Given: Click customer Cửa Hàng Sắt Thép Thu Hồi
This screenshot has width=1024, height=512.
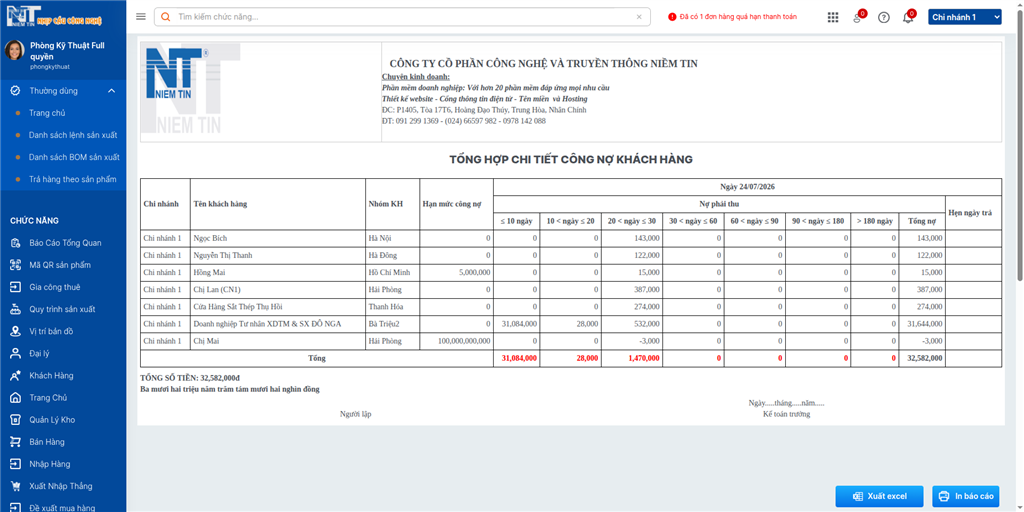Looking at the screenshot, I should click(238, 306).
